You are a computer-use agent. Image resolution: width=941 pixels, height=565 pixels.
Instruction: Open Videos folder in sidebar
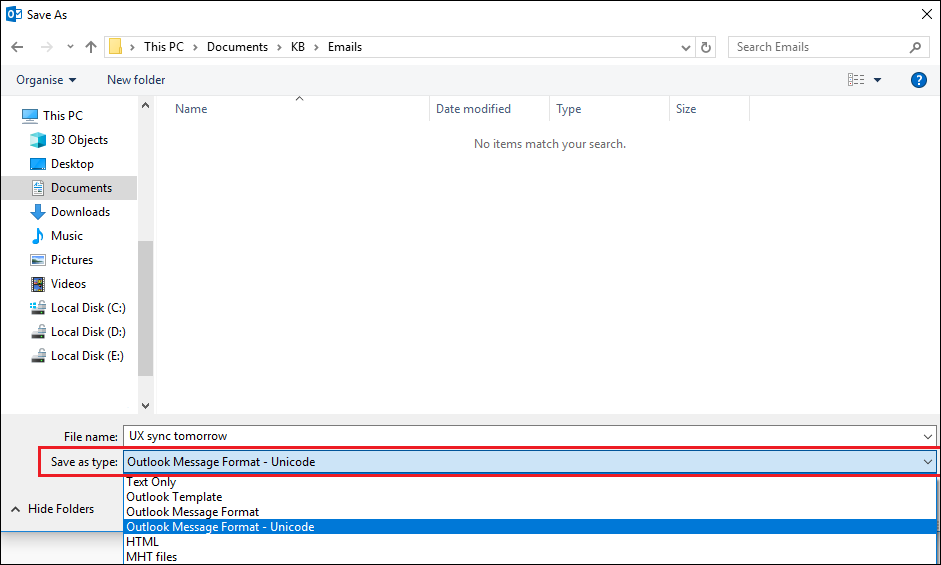pyautogui.click(x=68, y=284)
